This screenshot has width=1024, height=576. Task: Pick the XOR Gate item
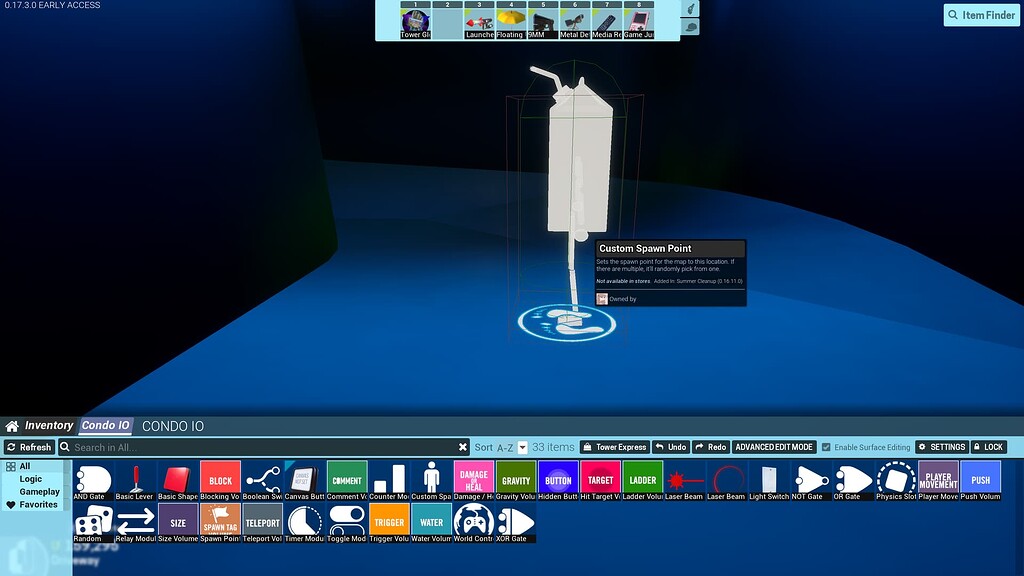click(x=516, y=522)
